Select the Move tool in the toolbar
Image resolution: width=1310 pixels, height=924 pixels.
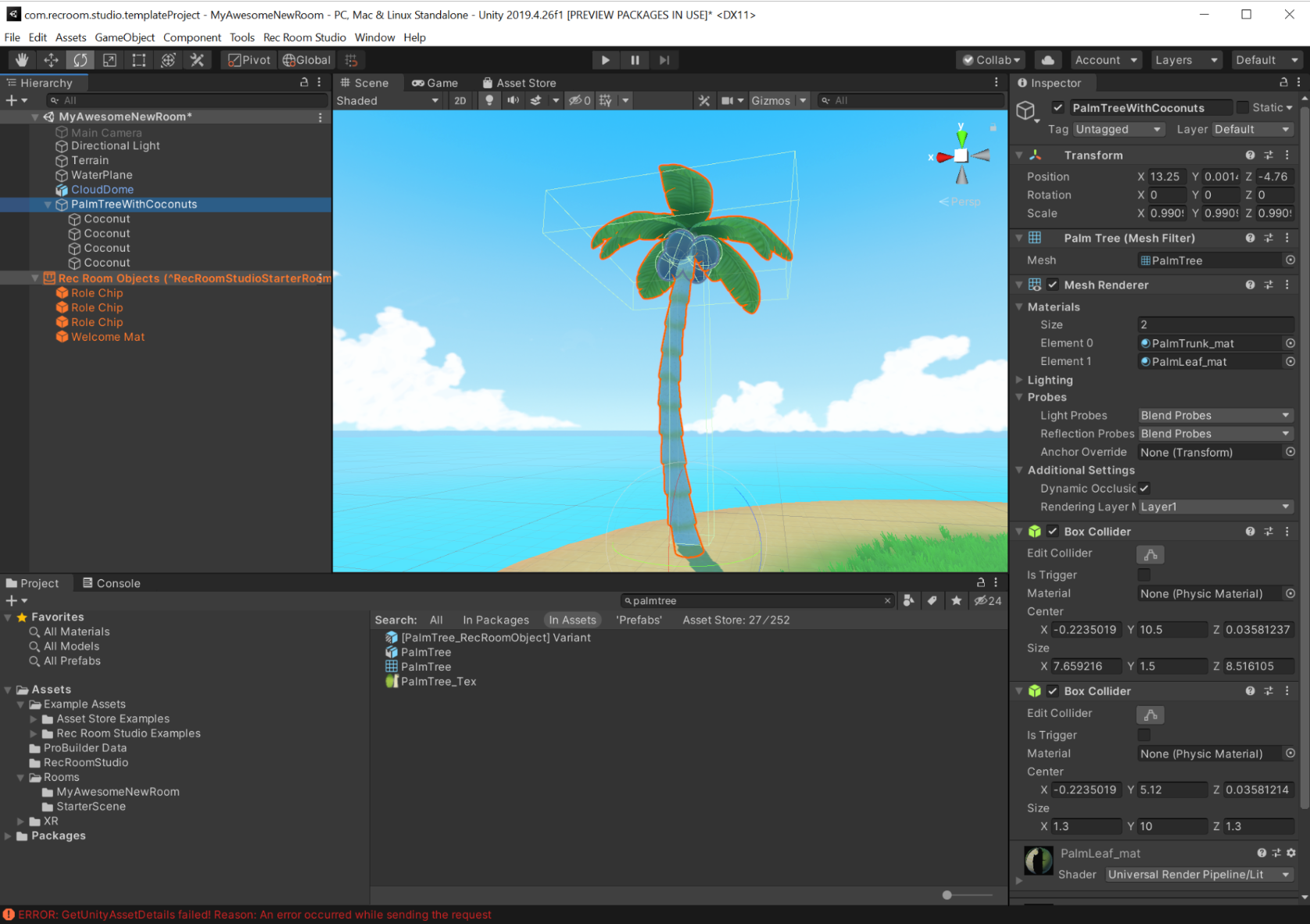(51, 60)
